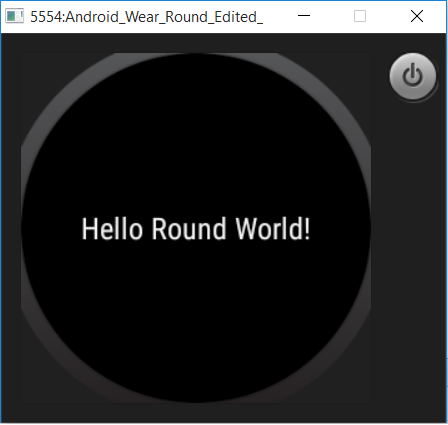The height and width of the screenshot is (425, 448).
Task: Click the dark strip beneath the watch display
Action: [x=223, y=413]
